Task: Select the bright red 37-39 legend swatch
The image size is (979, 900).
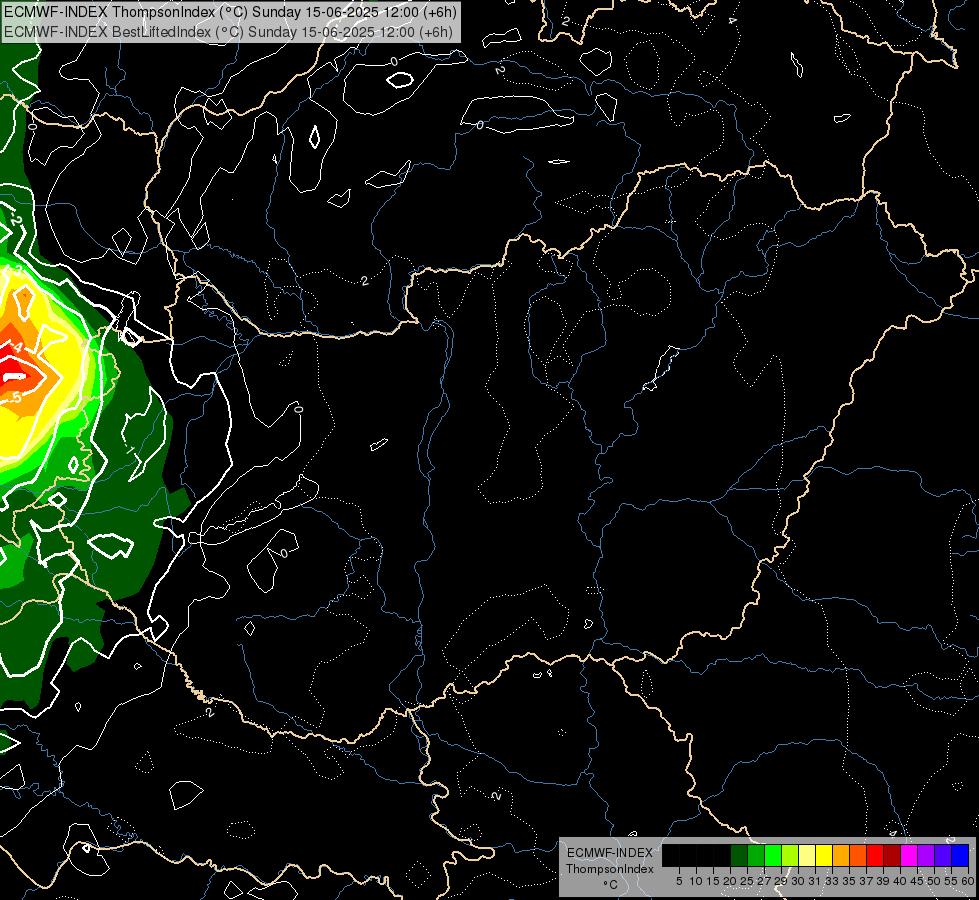Action: pyautogui.click(x=875, y=856)
